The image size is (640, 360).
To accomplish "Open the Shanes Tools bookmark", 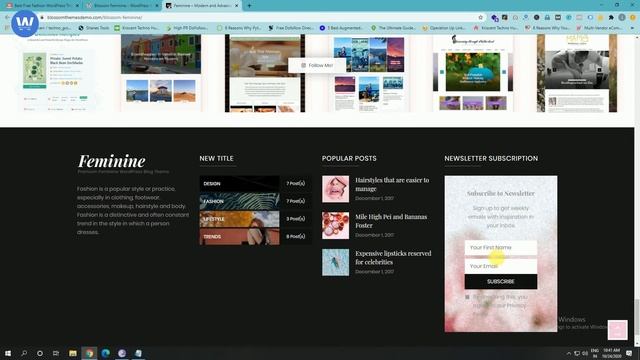I will click(x=94, y=28).
